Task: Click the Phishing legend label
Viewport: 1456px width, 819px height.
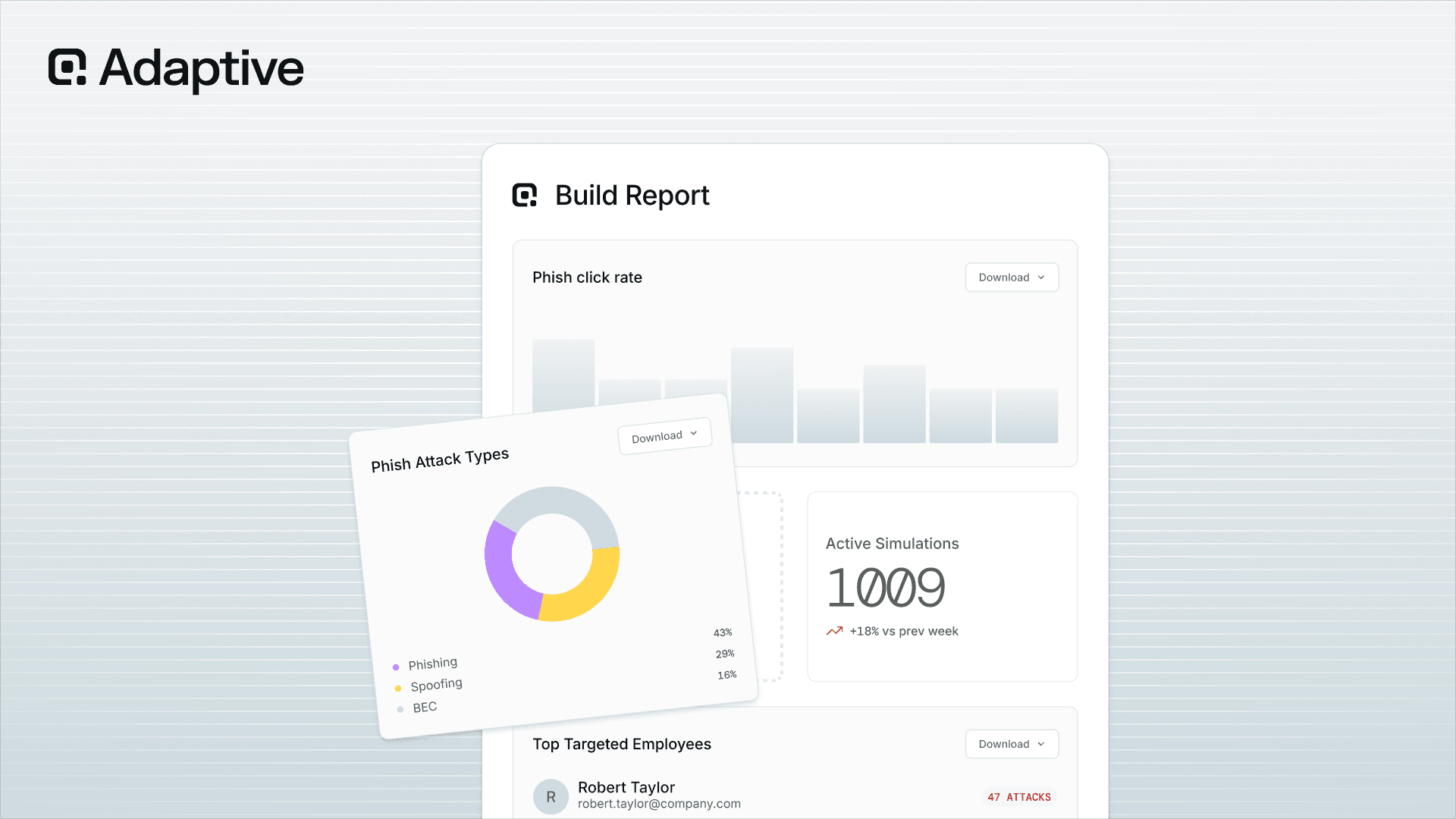Action: (433, 664)
